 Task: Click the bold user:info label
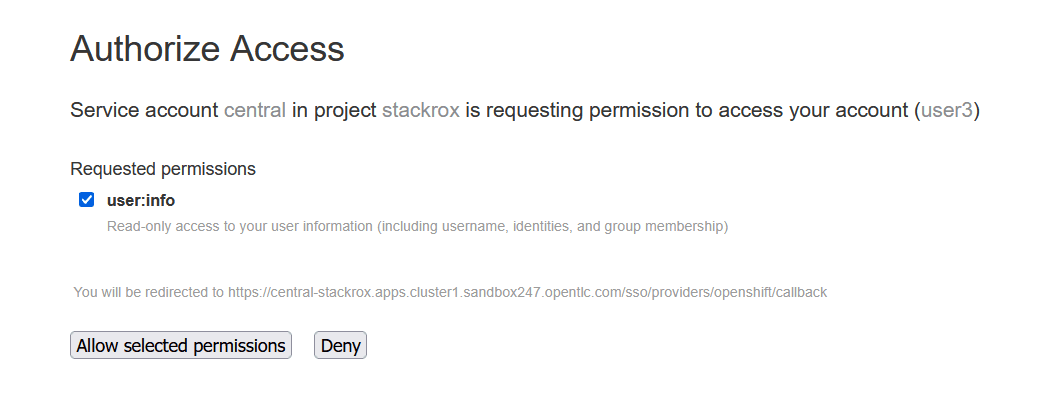pyautogui.click(x=141, y=201)
